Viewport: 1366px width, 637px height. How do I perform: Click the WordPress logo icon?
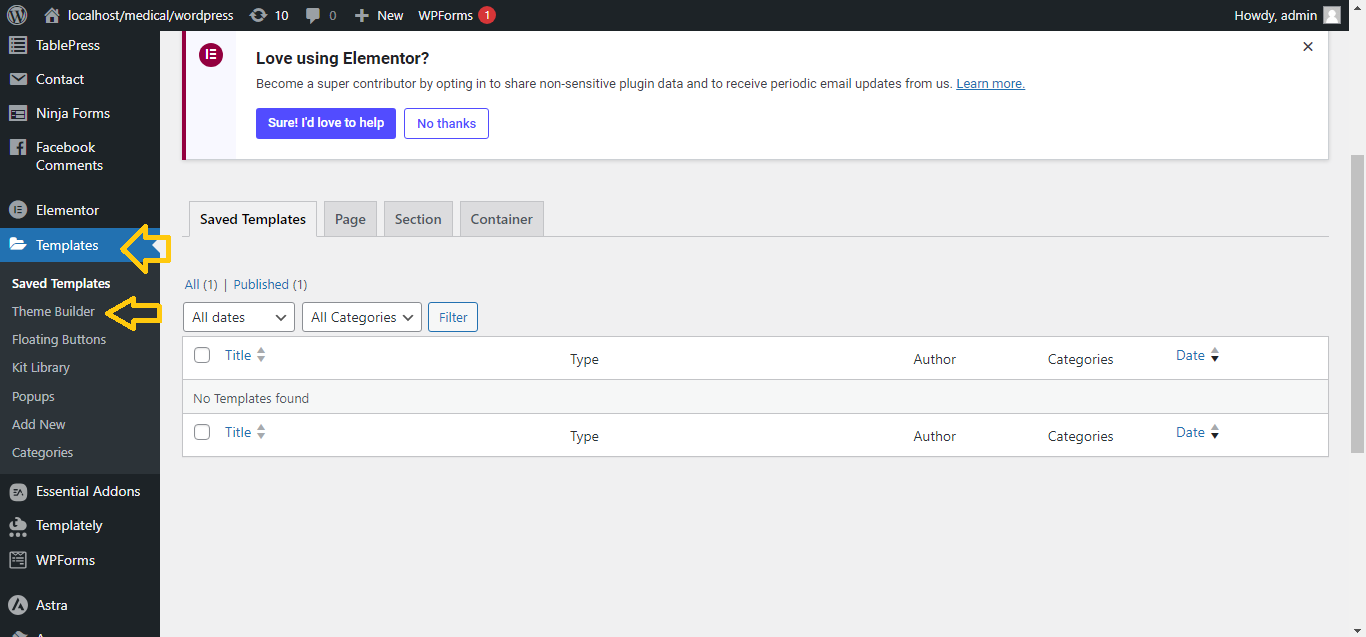click(x=18, y=15)
